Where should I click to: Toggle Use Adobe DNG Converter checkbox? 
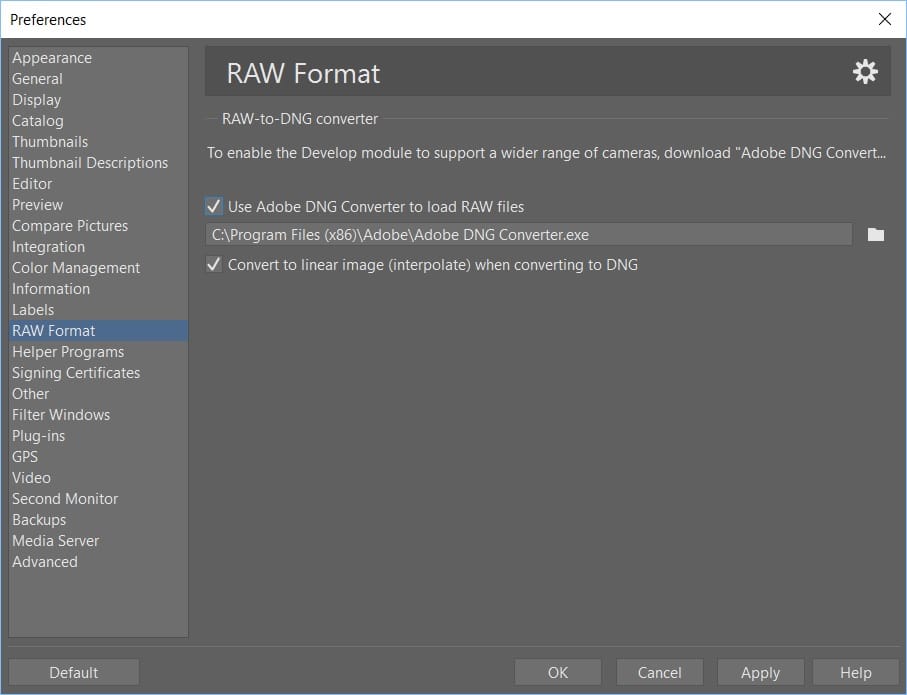pos(213,206)
